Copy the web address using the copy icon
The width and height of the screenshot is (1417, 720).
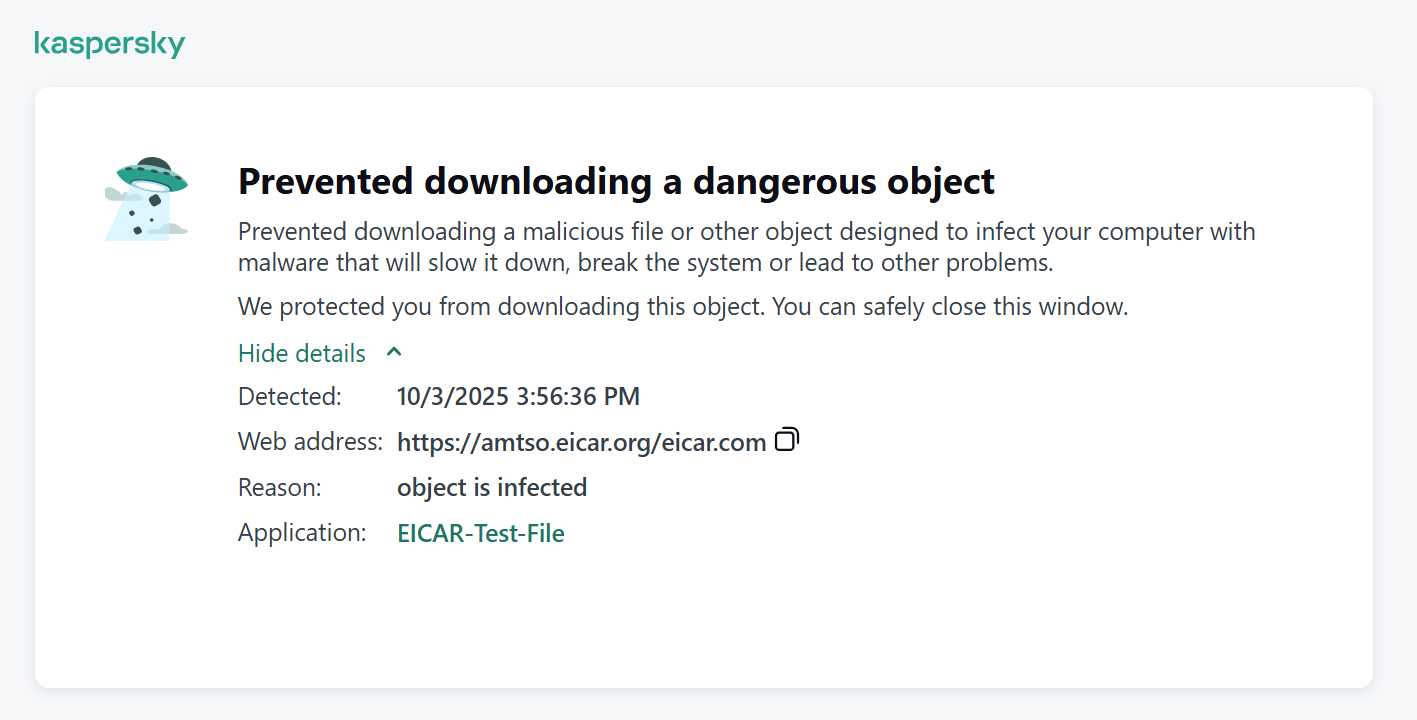click(788, 440)
